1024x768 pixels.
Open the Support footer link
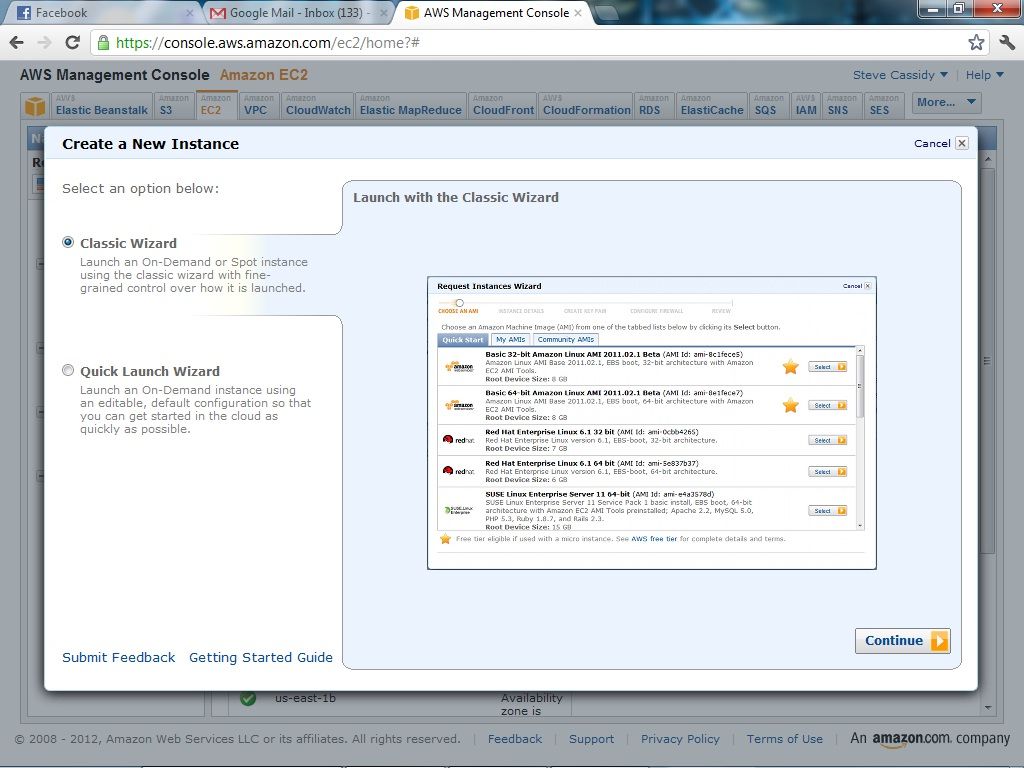coord(591,739)
